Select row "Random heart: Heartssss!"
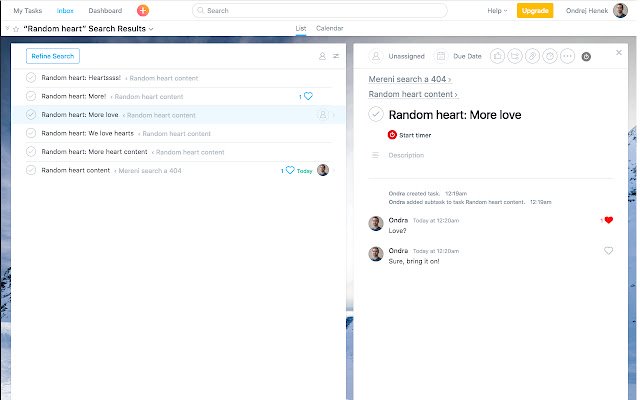 [178, 78]
